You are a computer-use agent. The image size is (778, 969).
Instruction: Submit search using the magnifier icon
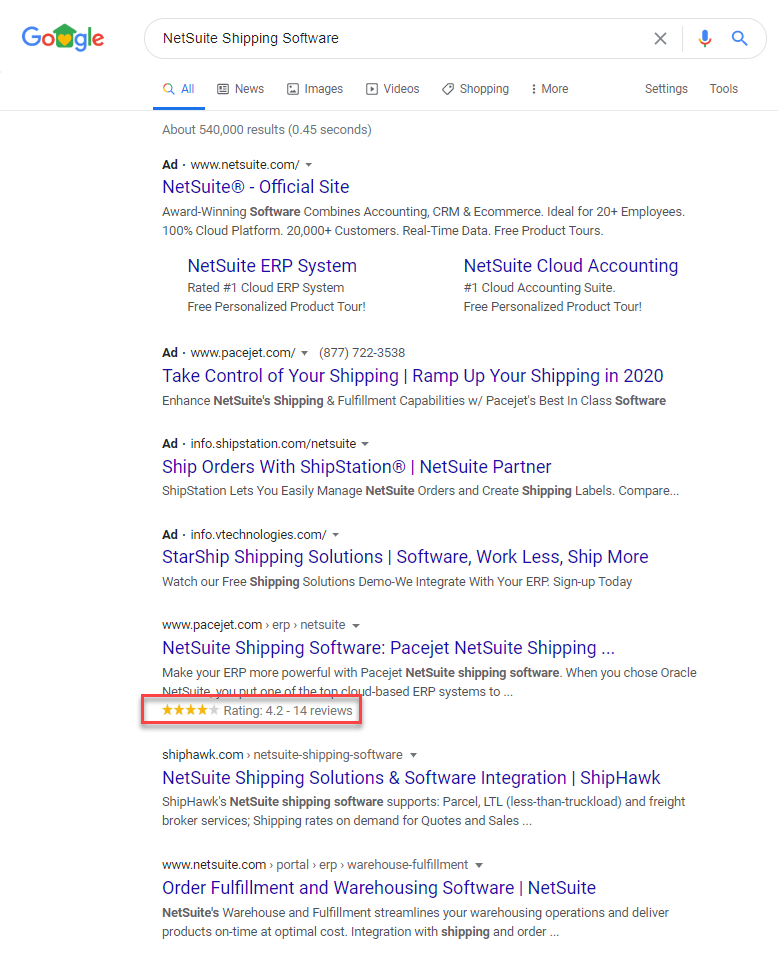(740, 38)
